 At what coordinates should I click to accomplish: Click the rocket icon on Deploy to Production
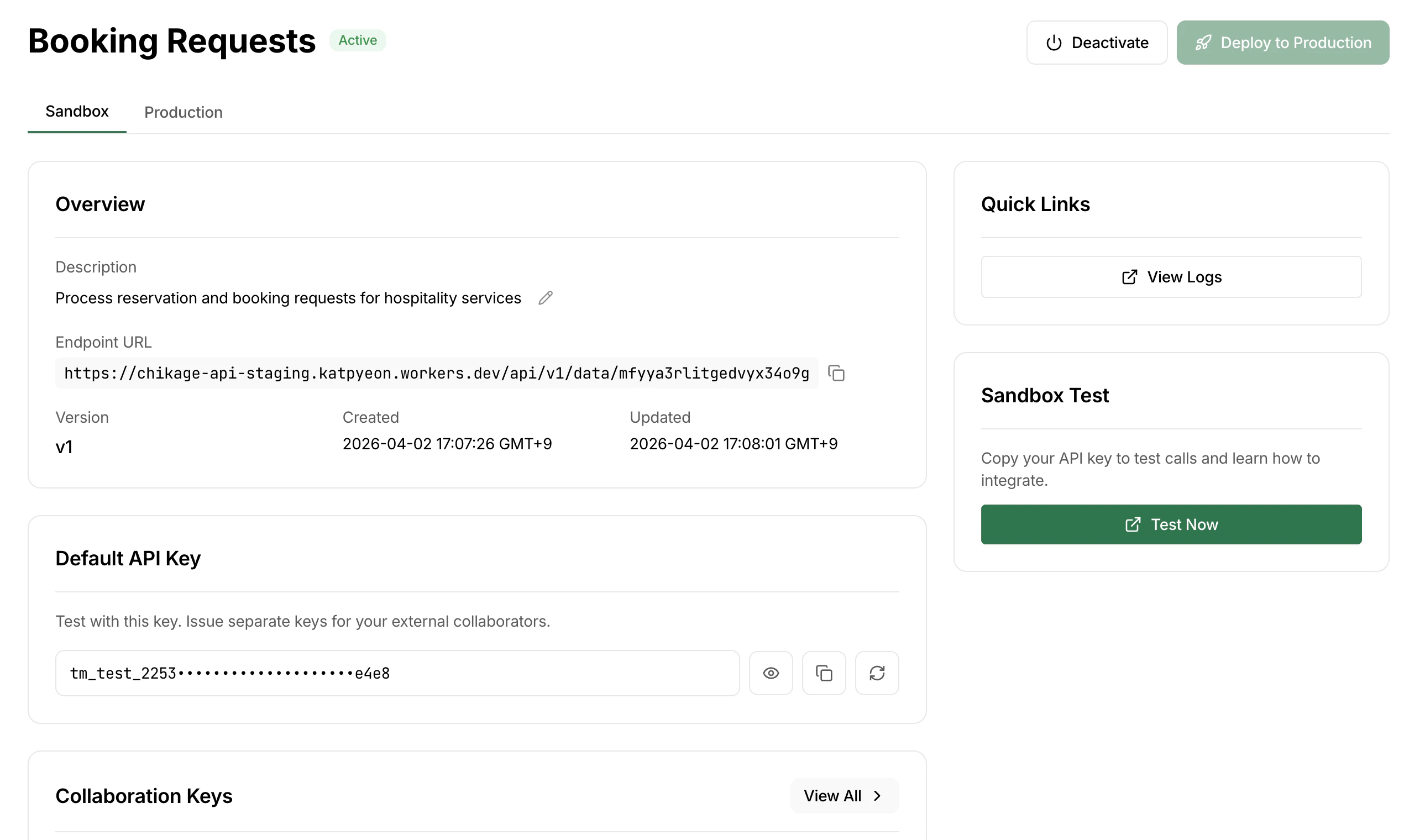[x=1203, y=43]
